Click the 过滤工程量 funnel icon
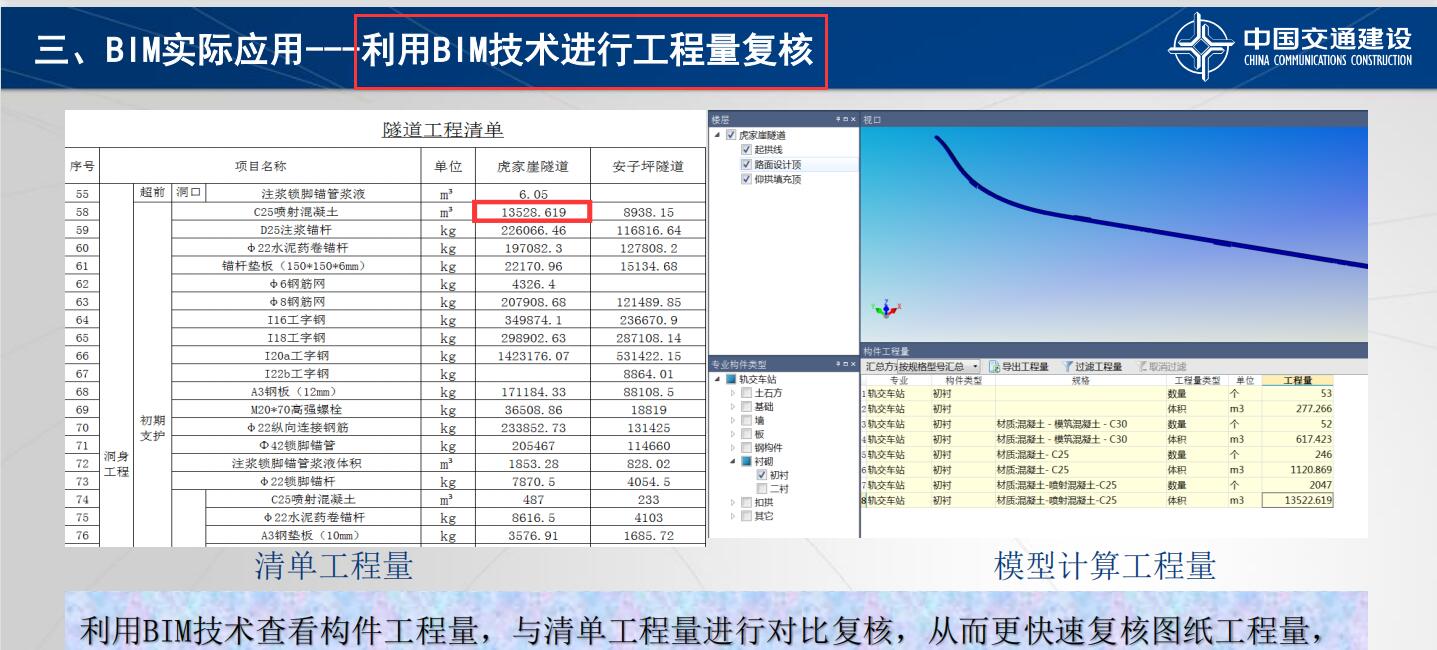 click(x=1068, y=367)
